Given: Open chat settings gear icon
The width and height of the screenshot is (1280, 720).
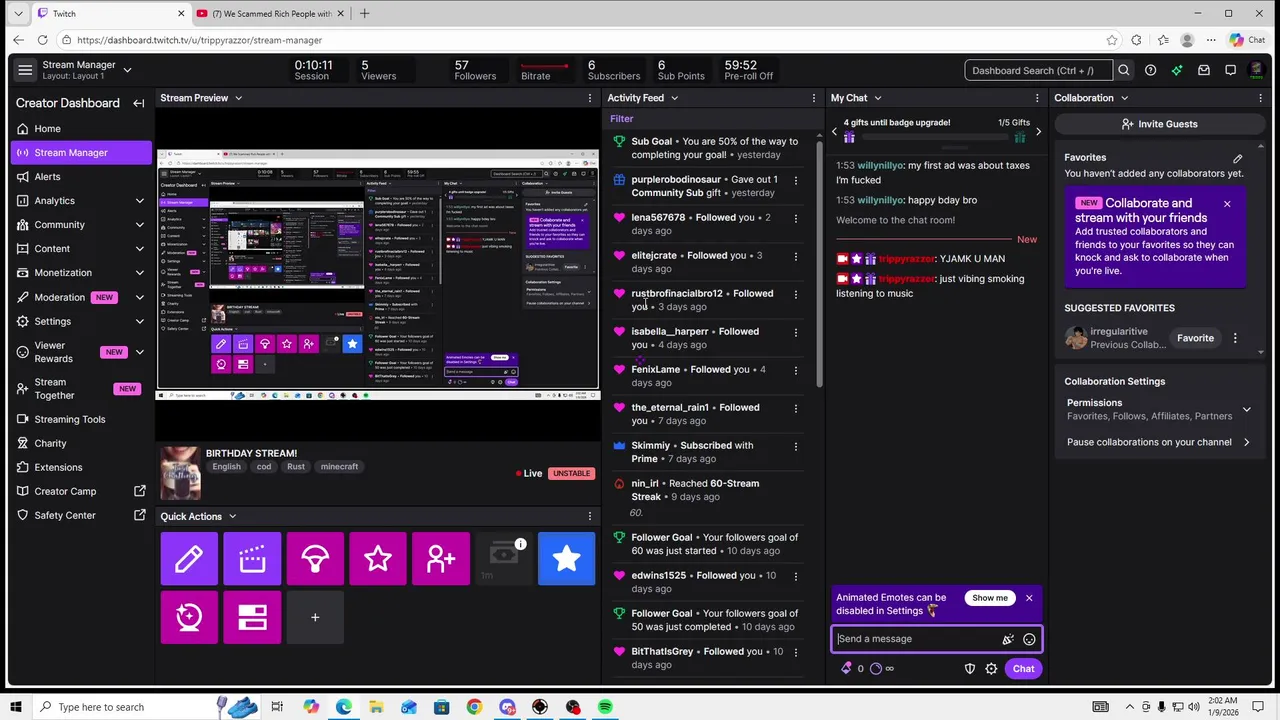Looking at the screenshot, I should coord(991,669).
